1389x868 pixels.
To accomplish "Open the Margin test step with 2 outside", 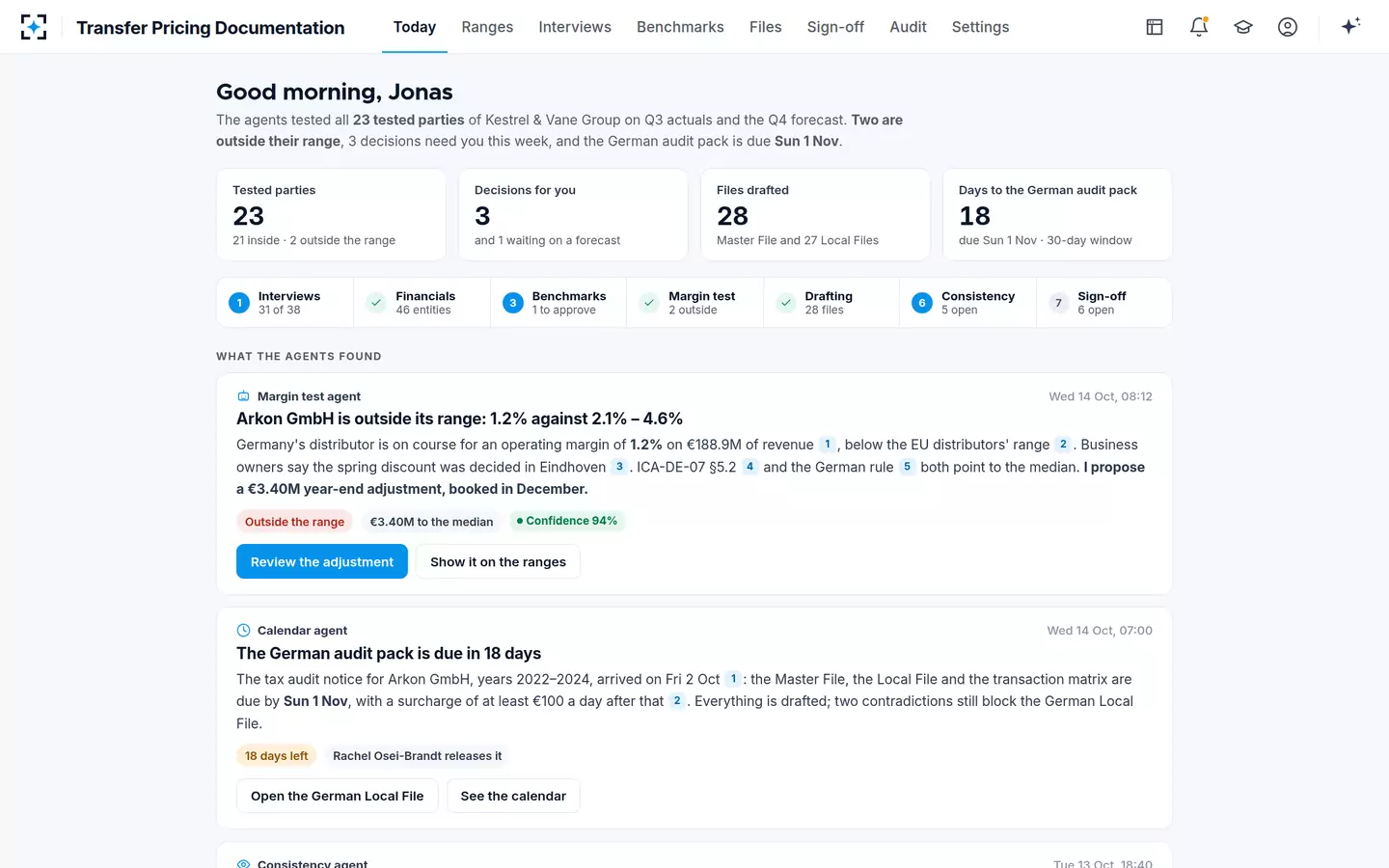I will (x=695, y=303).
